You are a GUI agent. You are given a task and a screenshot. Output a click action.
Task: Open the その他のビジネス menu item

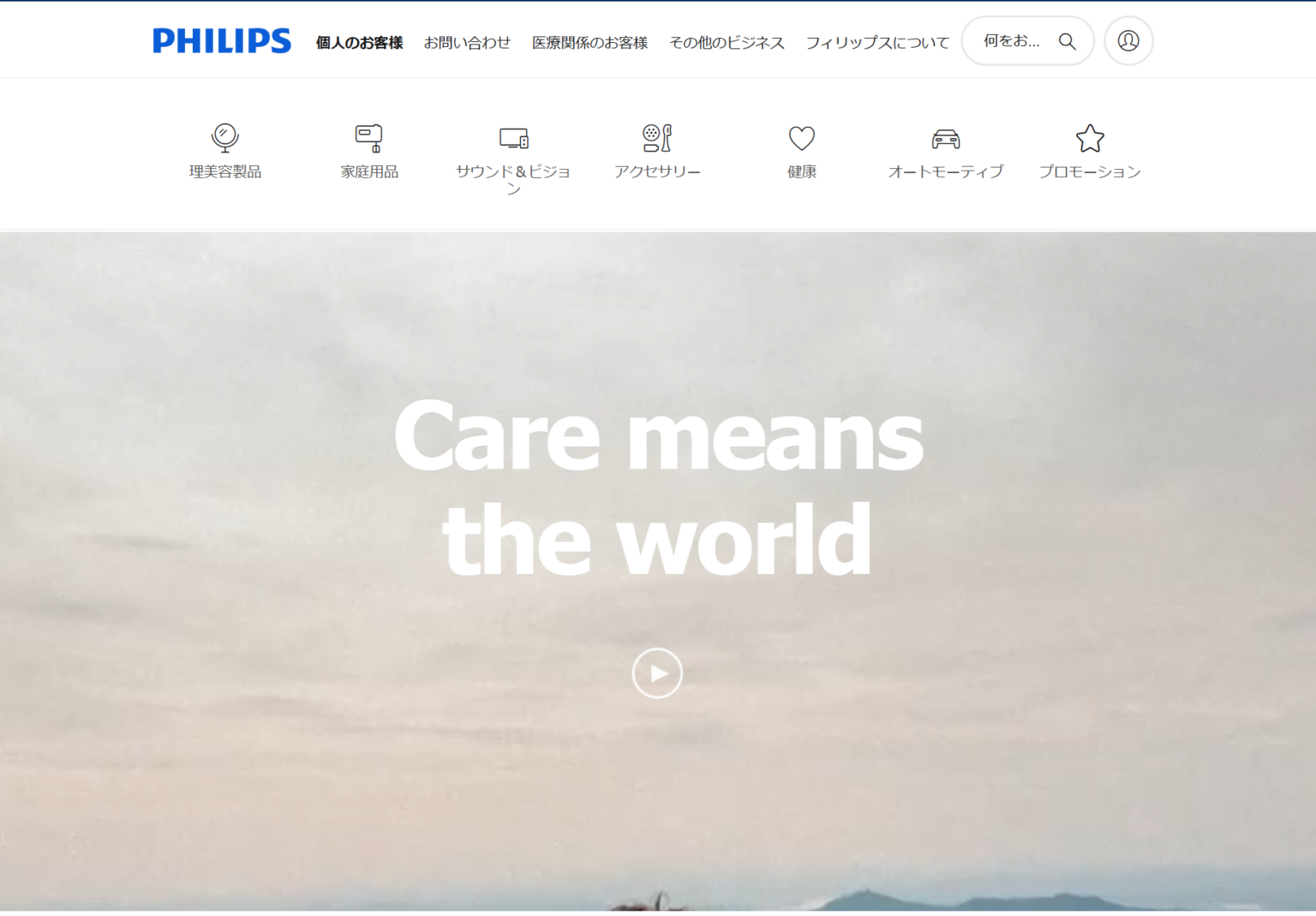727,42
